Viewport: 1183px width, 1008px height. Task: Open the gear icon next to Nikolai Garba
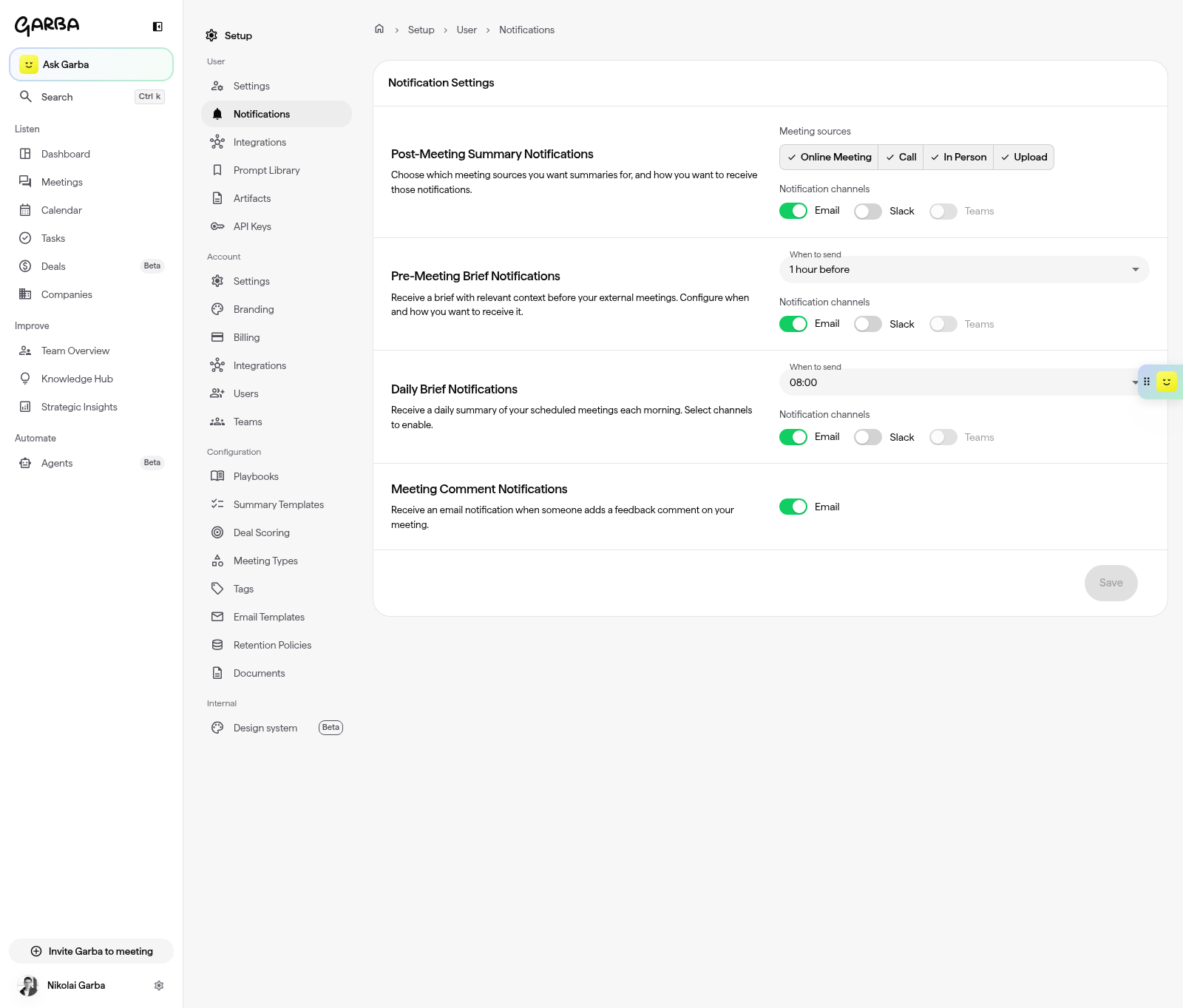pos(159,985)
